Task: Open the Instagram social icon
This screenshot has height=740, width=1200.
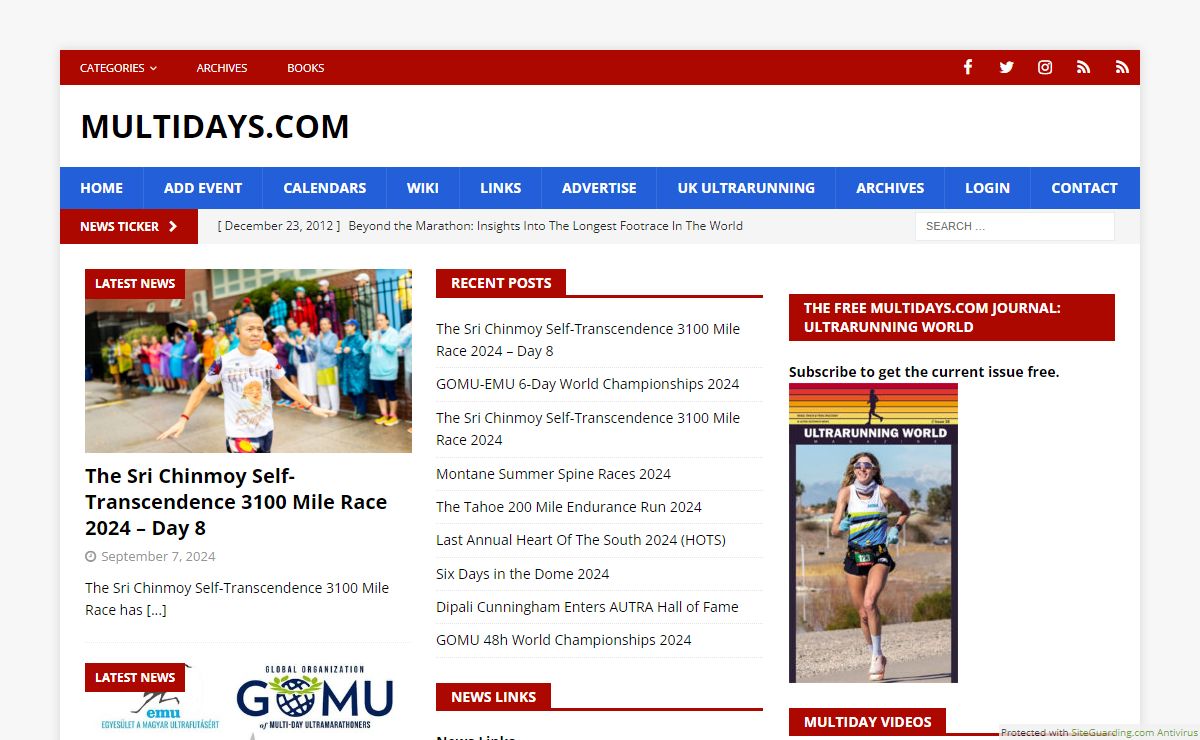Action: [x=1045, y=67]
